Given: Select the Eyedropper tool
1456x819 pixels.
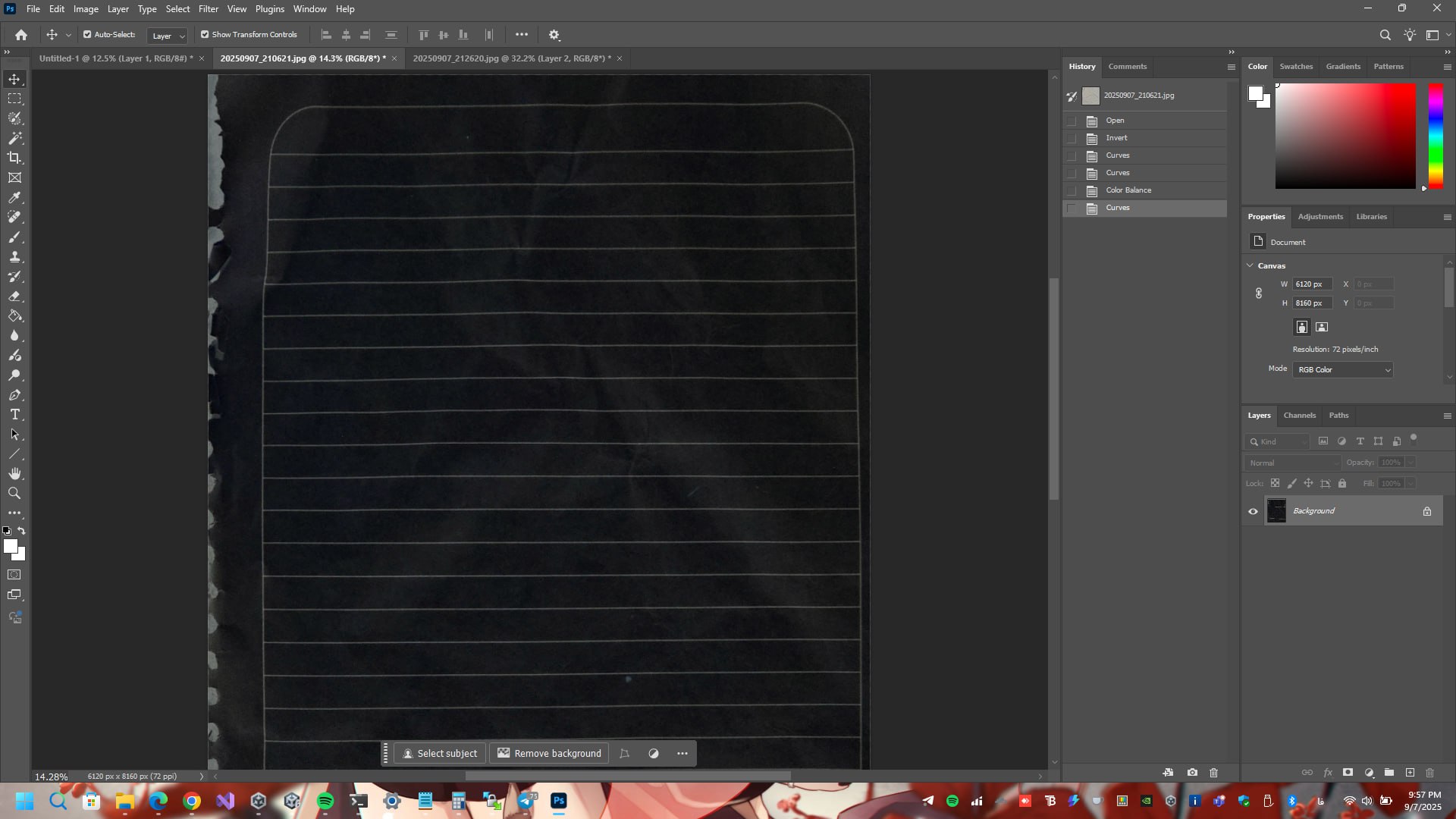Looking at the screenshot, I should point(14,197).
